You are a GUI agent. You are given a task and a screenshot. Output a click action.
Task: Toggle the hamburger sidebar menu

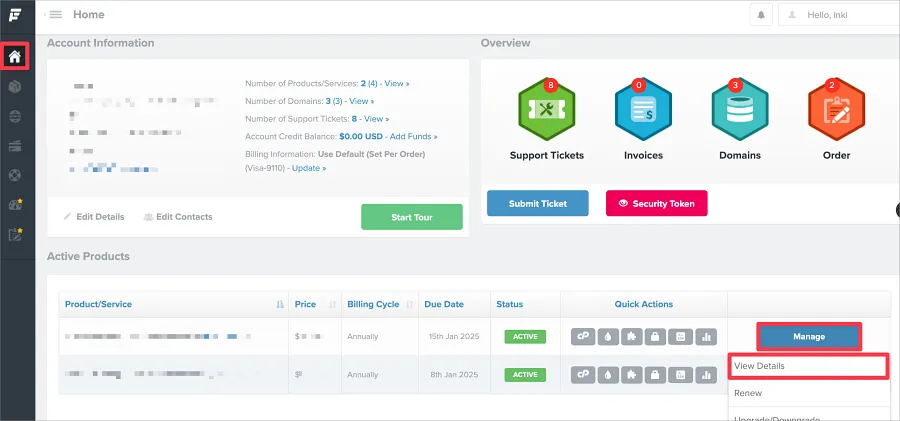(x=55, y=15)
